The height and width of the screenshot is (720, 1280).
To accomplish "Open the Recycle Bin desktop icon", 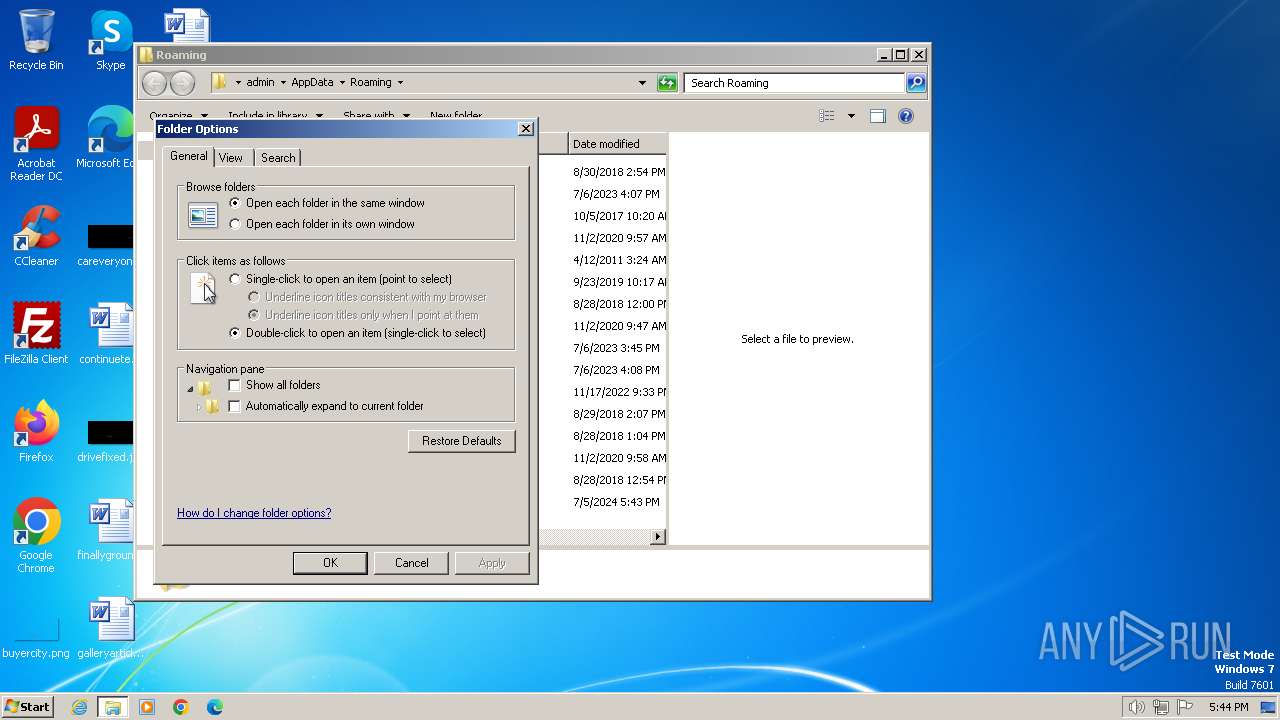I will [x=36, y=40].
